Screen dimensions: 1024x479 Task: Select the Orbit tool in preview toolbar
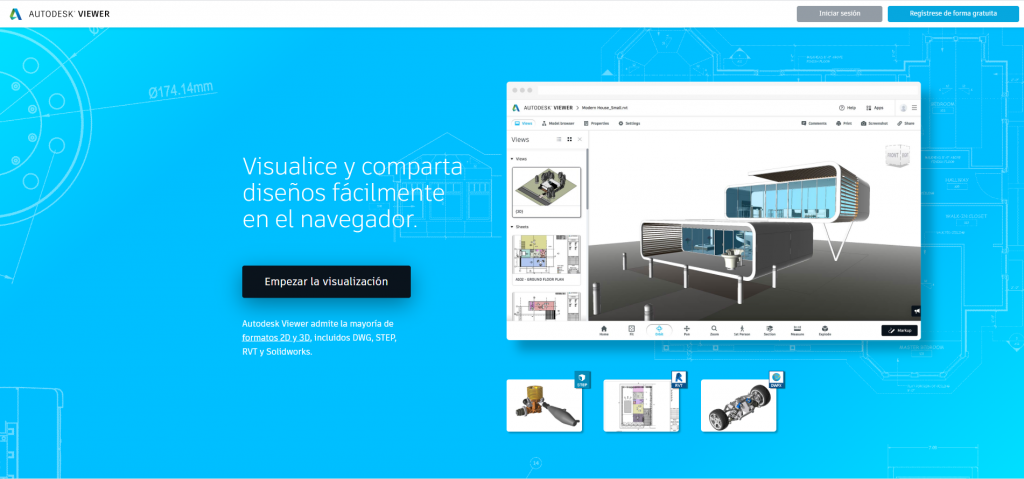click(x=659, y=330)
